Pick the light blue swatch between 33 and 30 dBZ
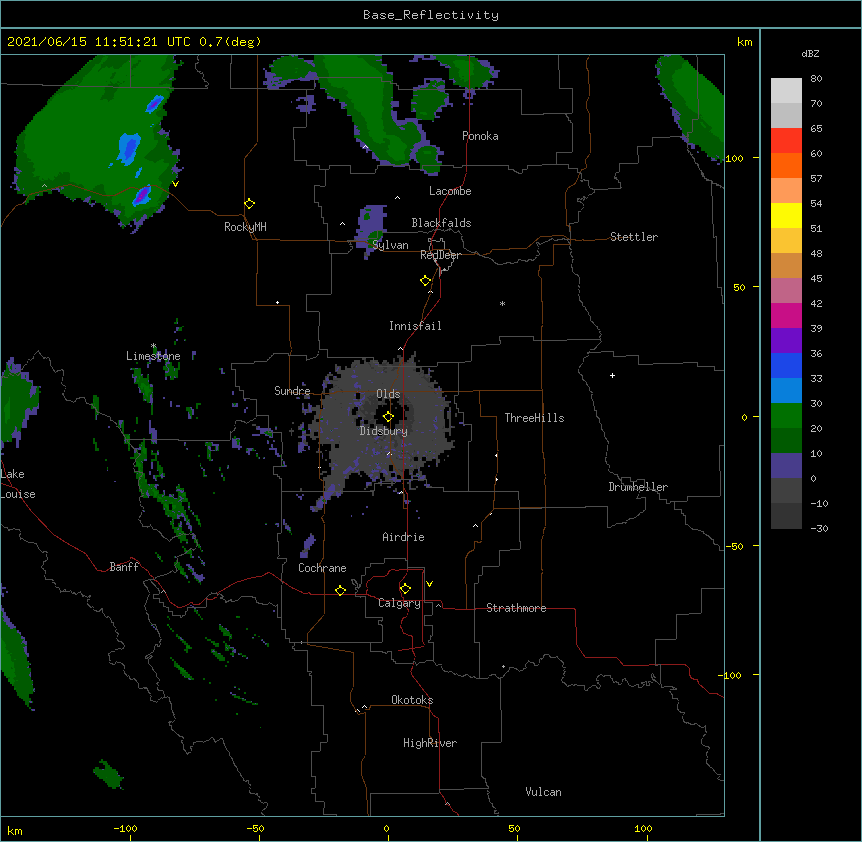The image size is (862, 842). tap(786, 391)
